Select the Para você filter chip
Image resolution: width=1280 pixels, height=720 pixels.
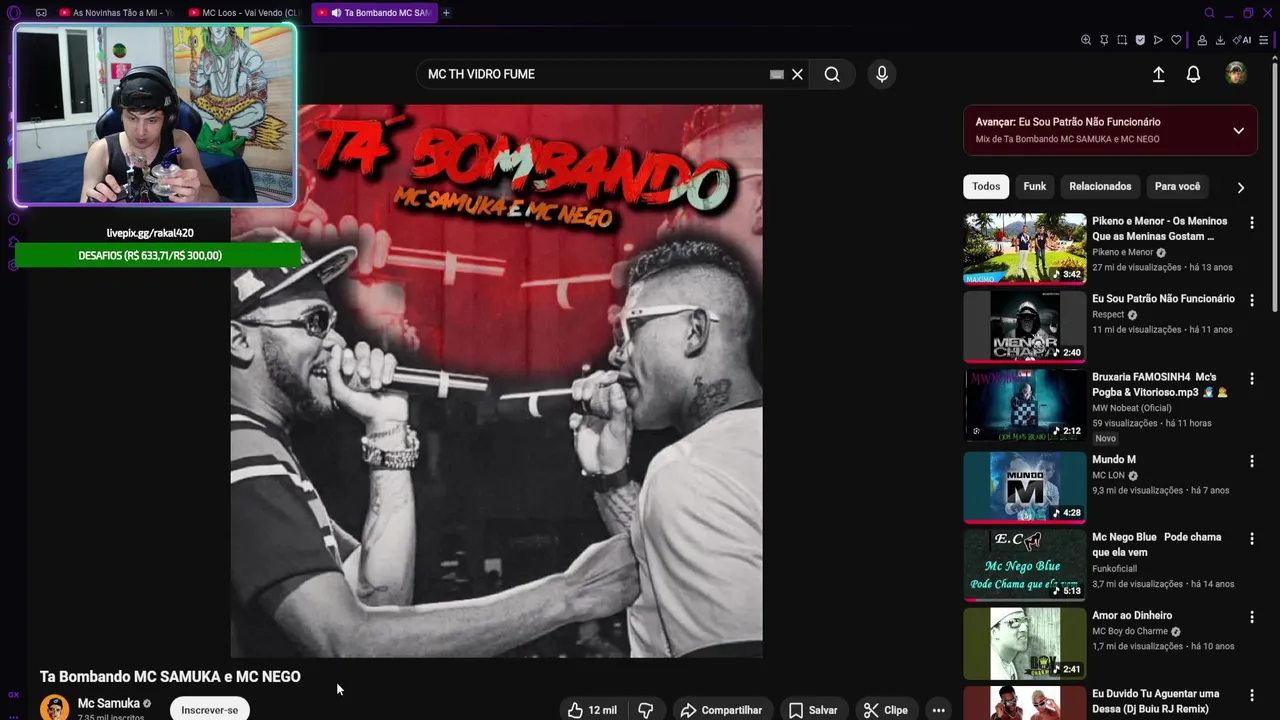1177,186
